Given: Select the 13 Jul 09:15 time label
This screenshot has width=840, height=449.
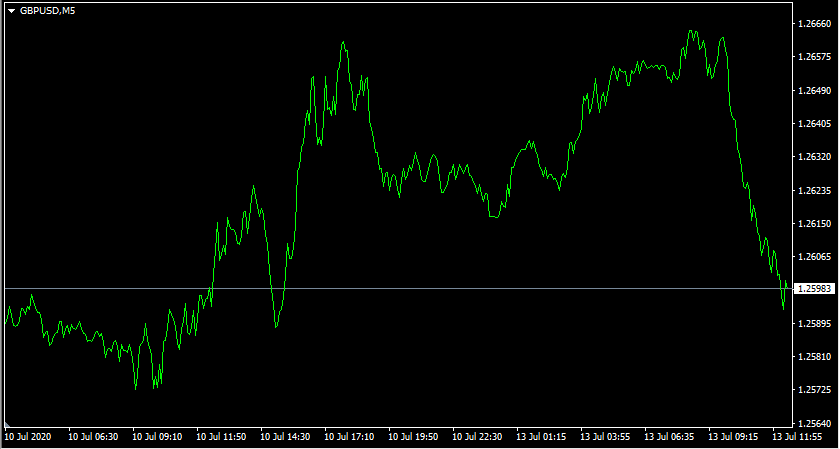Looking at the screenshot, I should [733, 437].
